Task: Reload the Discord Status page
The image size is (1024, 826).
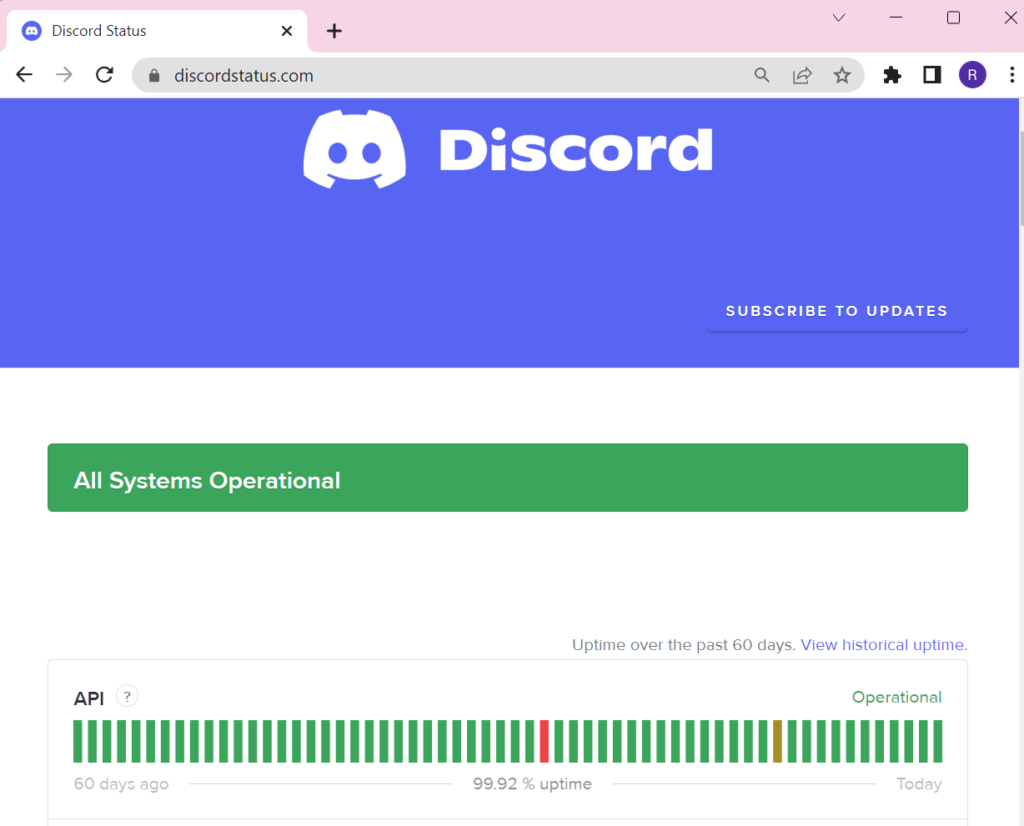Action: pos(104,75)
